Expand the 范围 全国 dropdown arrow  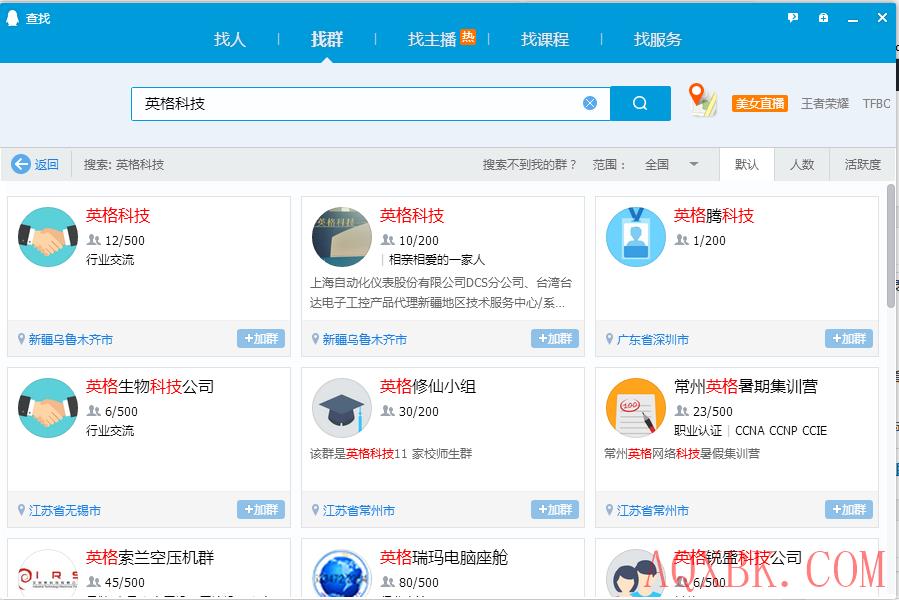click(693, 164)
